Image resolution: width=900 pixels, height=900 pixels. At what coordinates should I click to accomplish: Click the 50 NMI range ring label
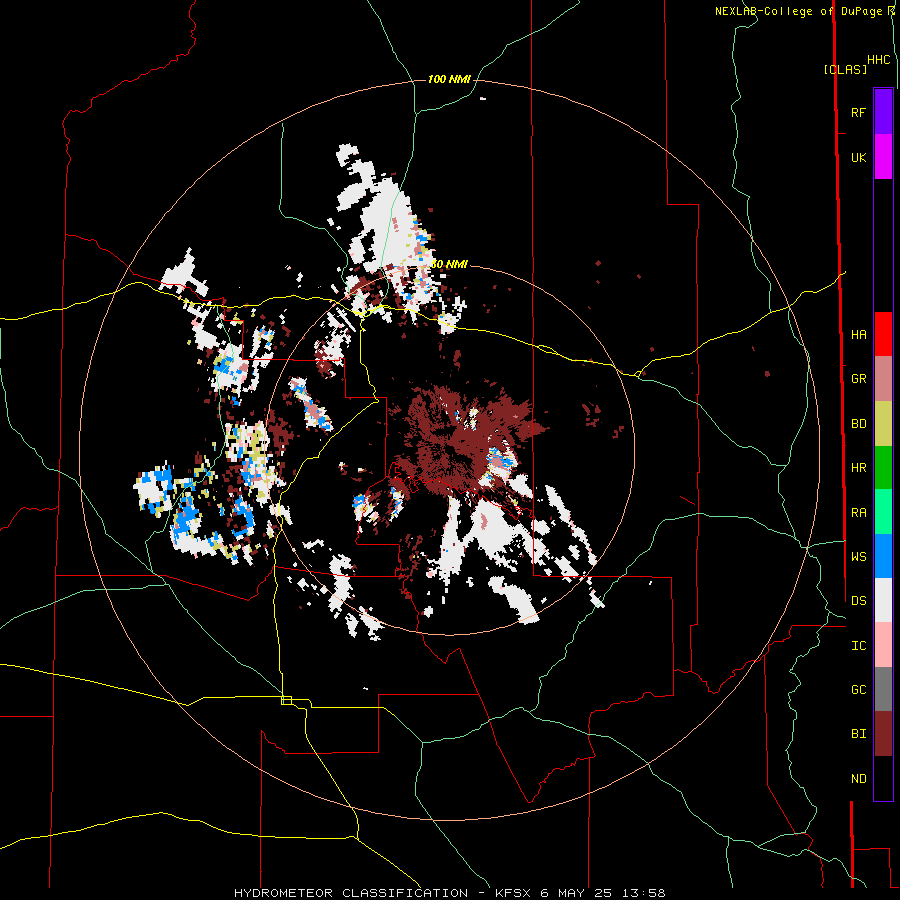tap(449, 264)
